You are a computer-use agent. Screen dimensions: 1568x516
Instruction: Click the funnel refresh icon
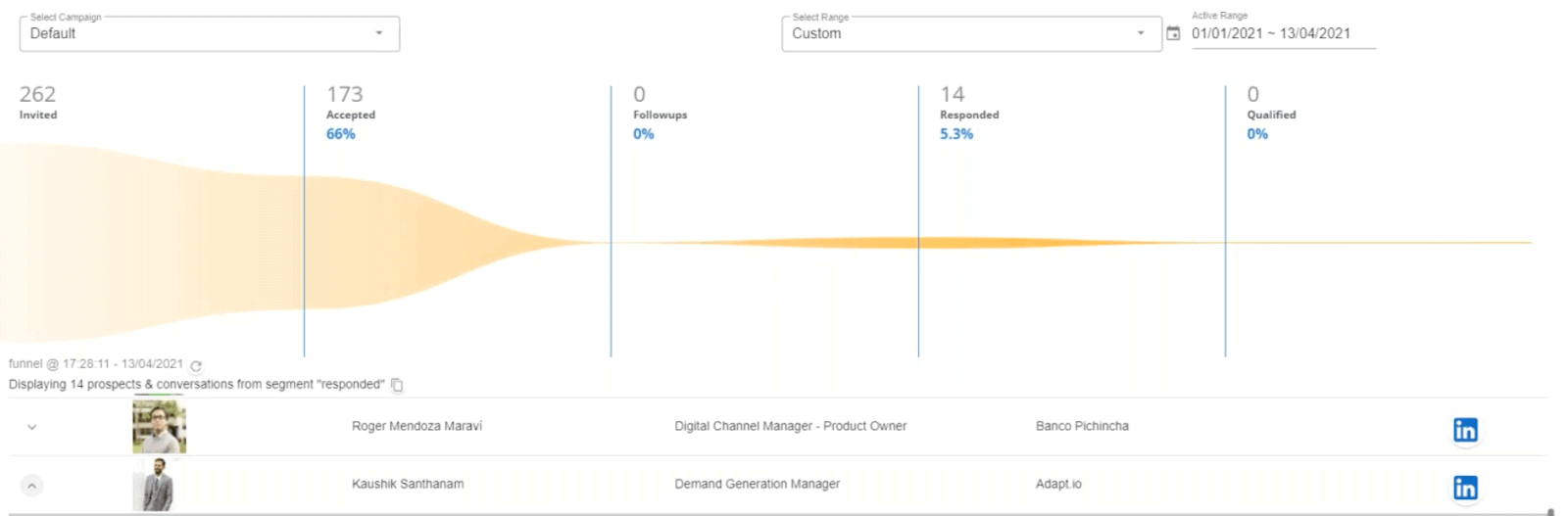(x=196, y=365)
